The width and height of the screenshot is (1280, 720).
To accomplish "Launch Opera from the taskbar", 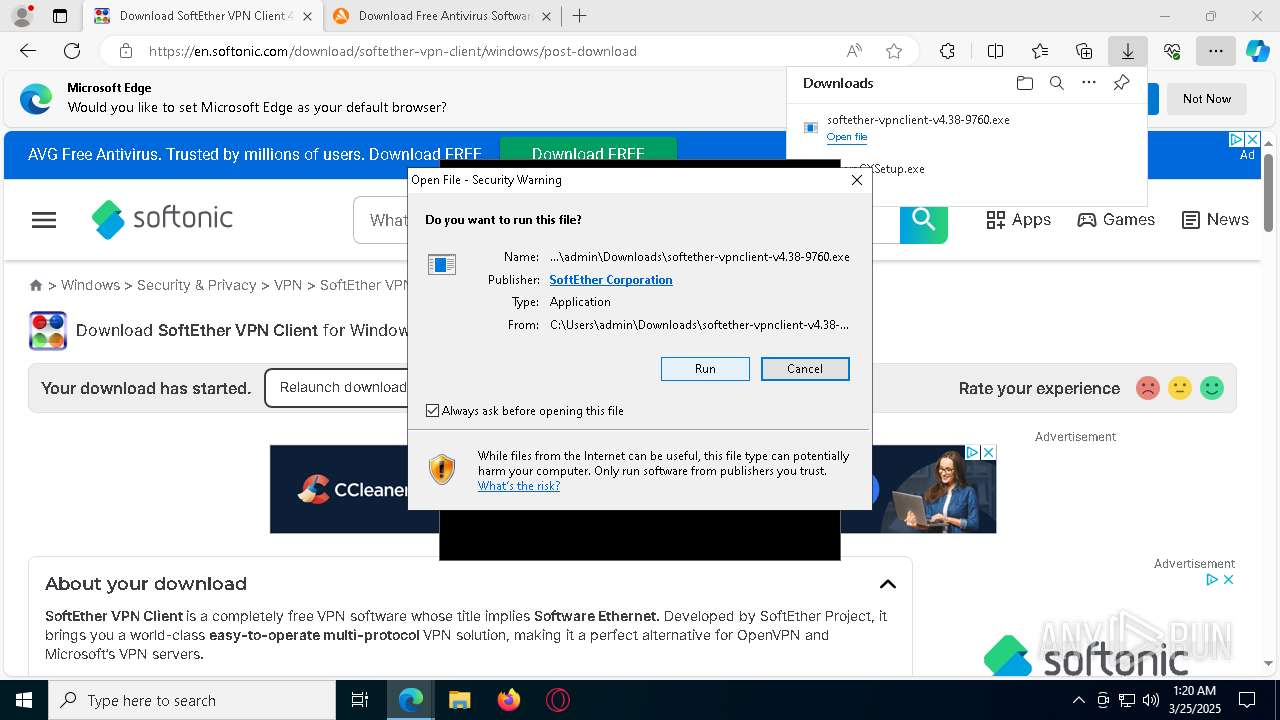I will (x=558, y=700).
